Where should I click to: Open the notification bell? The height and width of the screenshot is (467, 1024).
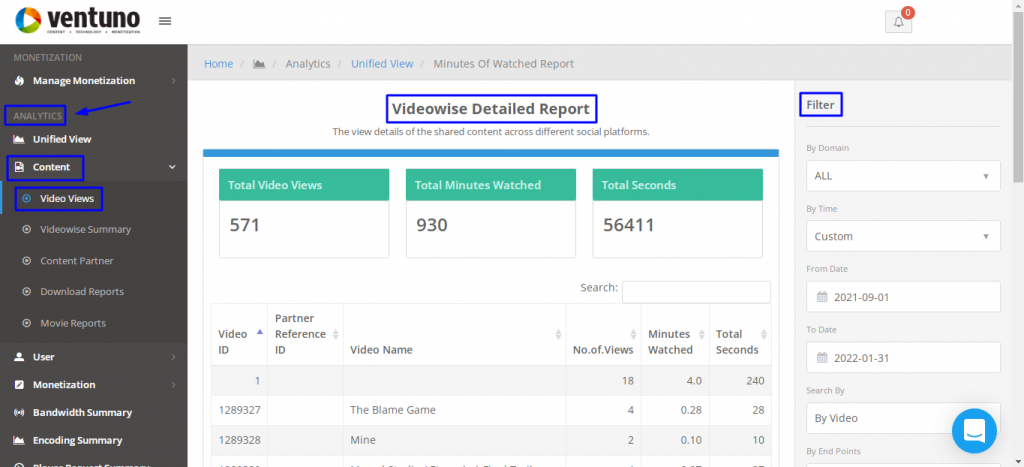899,22
